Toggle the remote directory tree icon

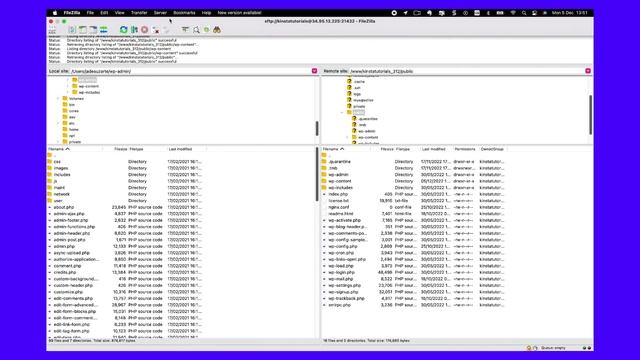93,30
